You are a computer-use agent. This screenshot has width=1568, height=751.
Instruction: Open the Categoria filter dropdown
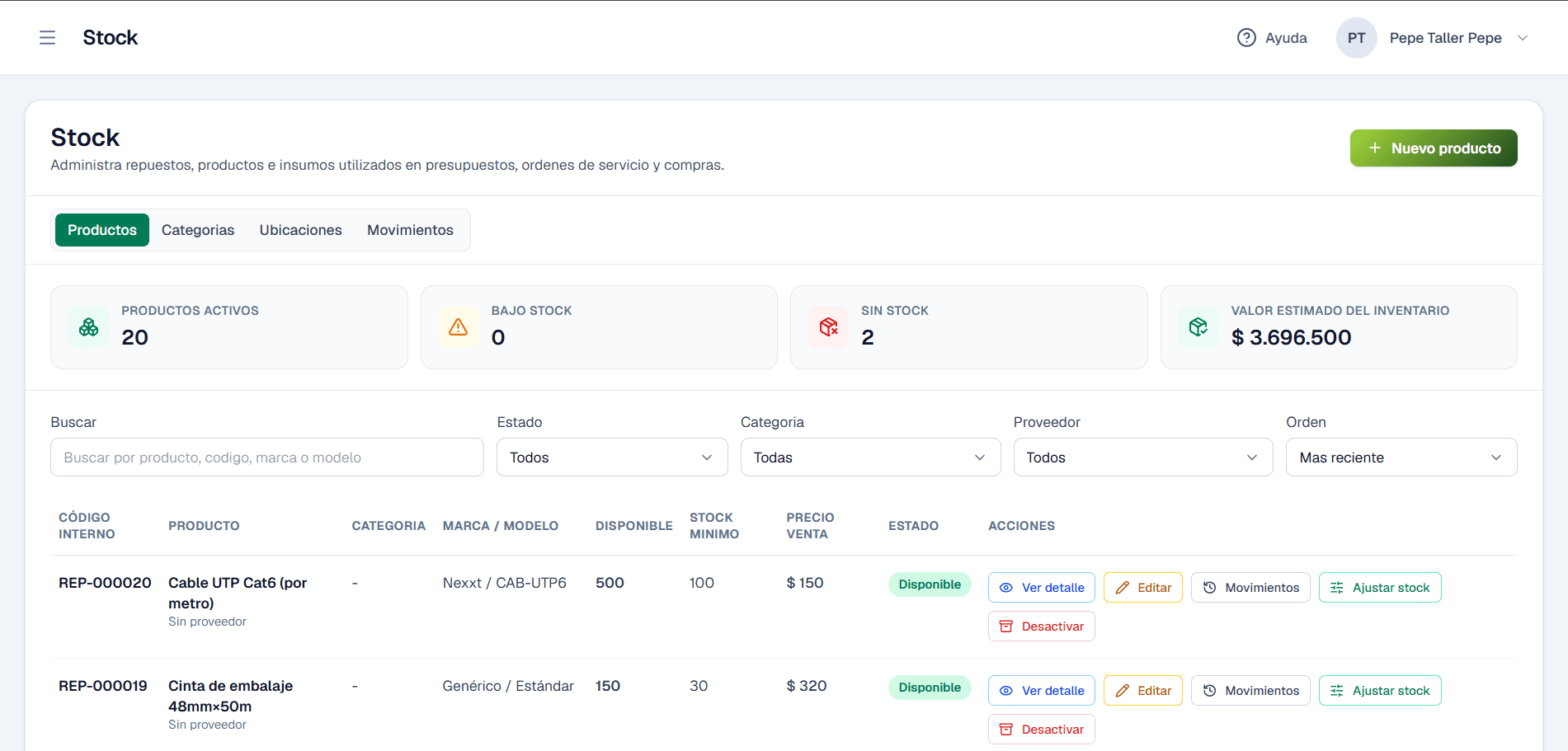[870, 458]
